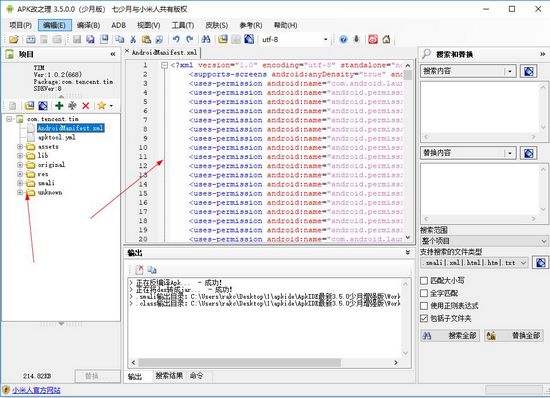This screenshot has height=398, width=550.
Task: Click the blue-white open-with icon beside encoding box
Action: (249, 39)
